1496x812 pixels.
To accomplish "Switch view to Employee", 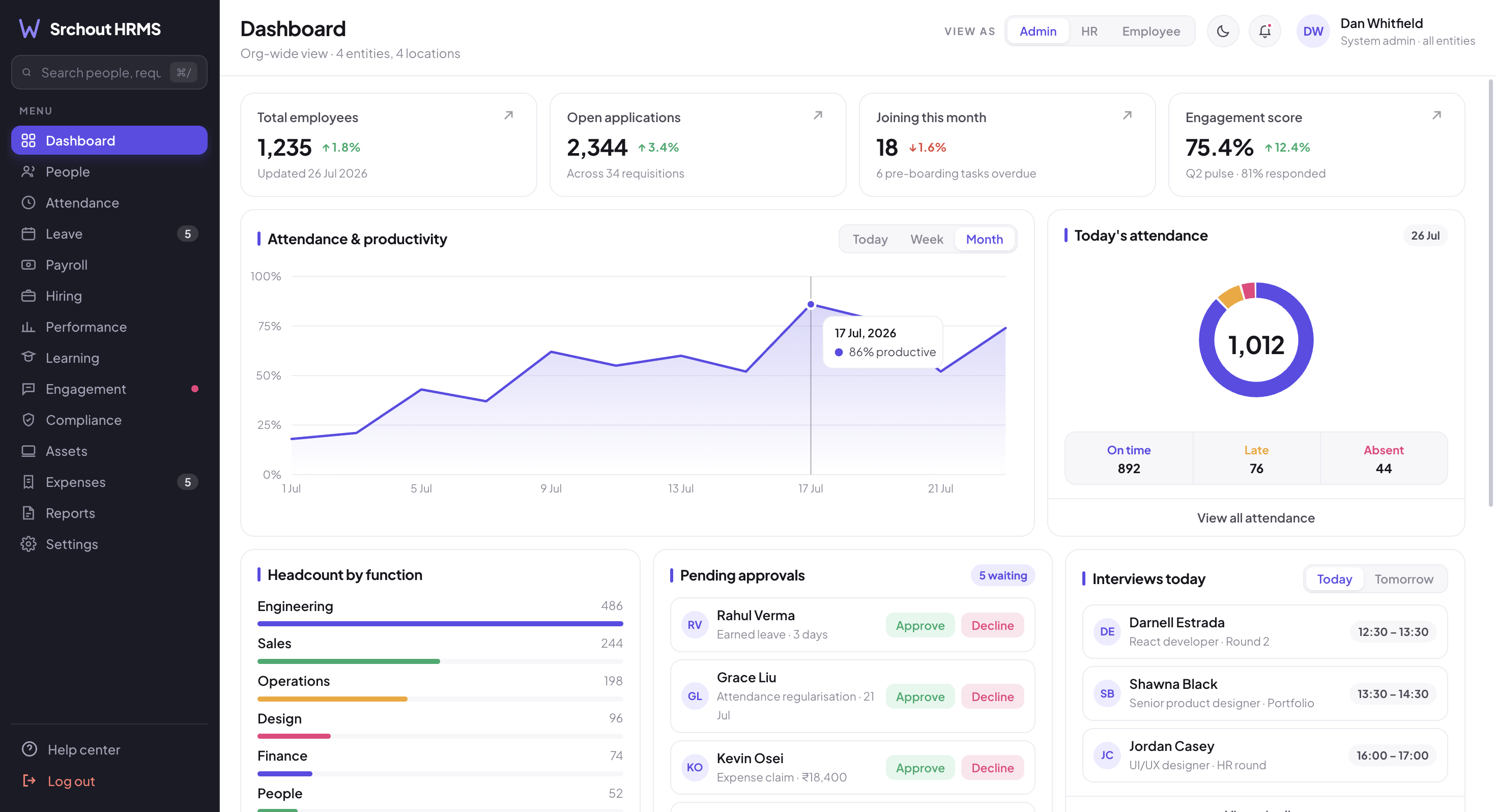I will (x=1151, y=31).
